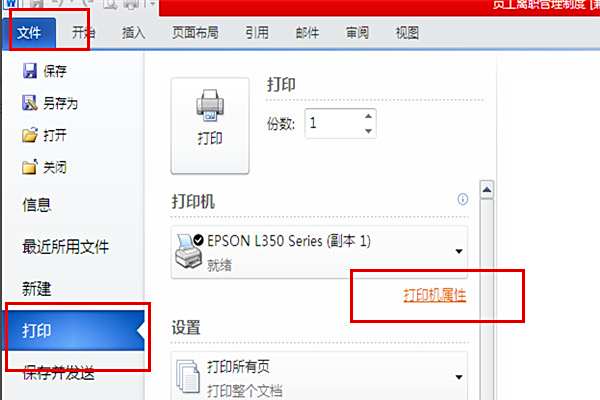Open the 打印机属性 printer properties link
This screenshot has width=600, height=400.
click(435, 295)
